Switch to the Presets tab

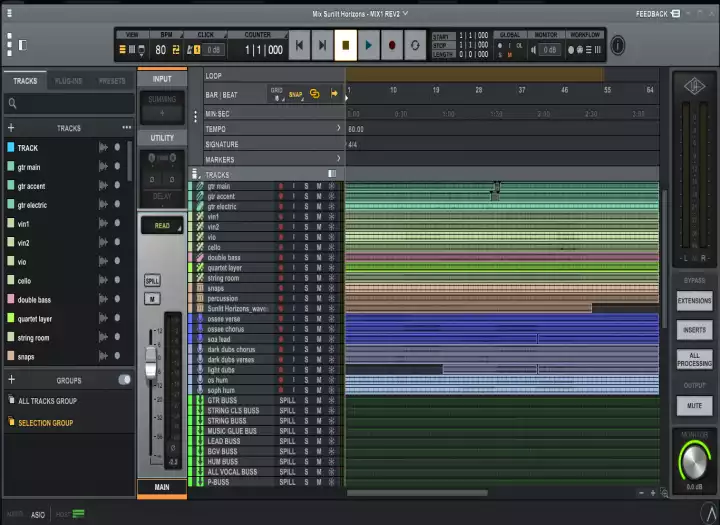[112, 81]
